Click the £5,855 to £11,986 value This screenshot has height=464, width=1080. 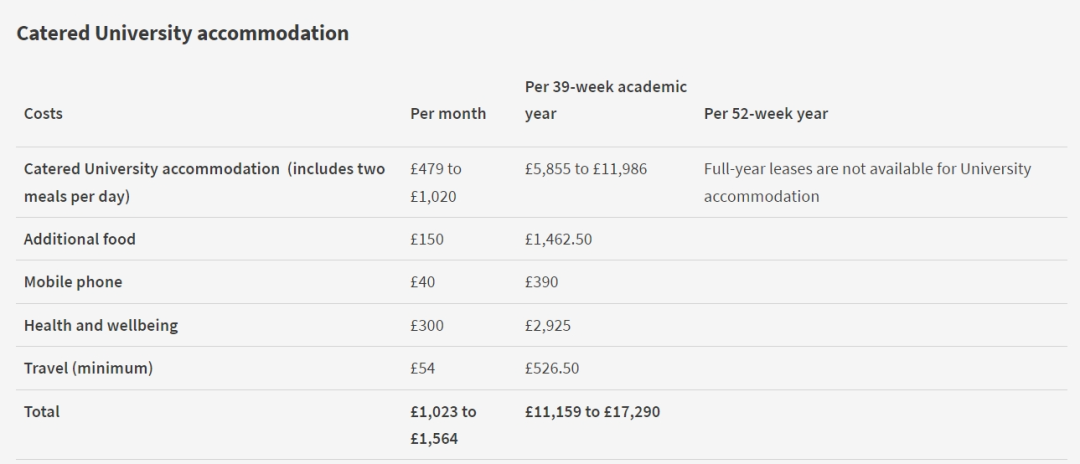click(x=585, y=169)
